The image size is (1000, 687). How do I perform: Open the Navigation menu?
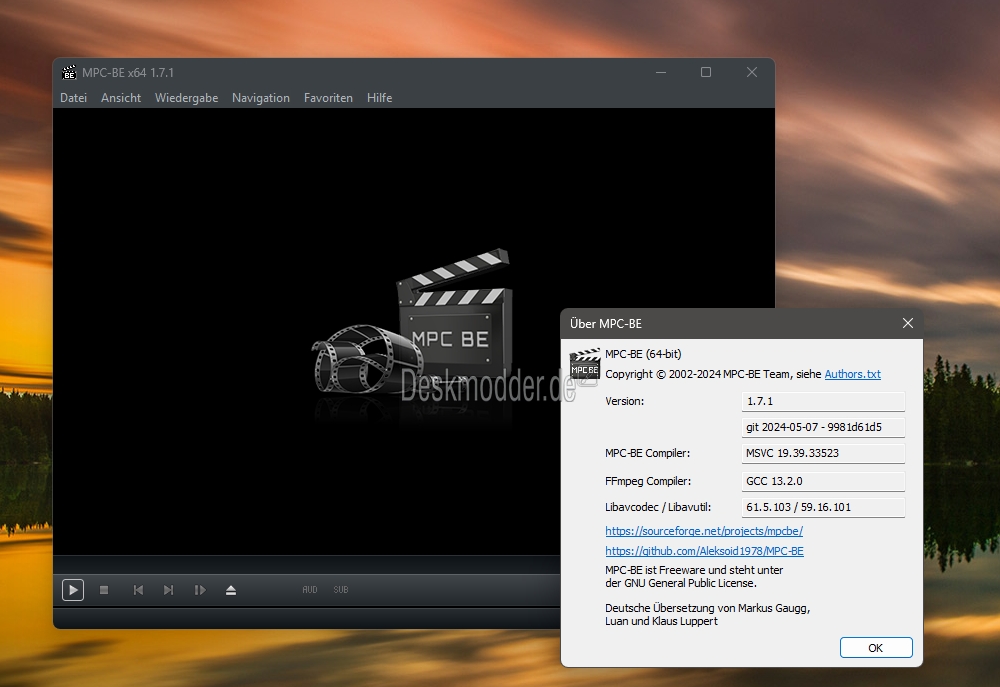tap(261, 98)
